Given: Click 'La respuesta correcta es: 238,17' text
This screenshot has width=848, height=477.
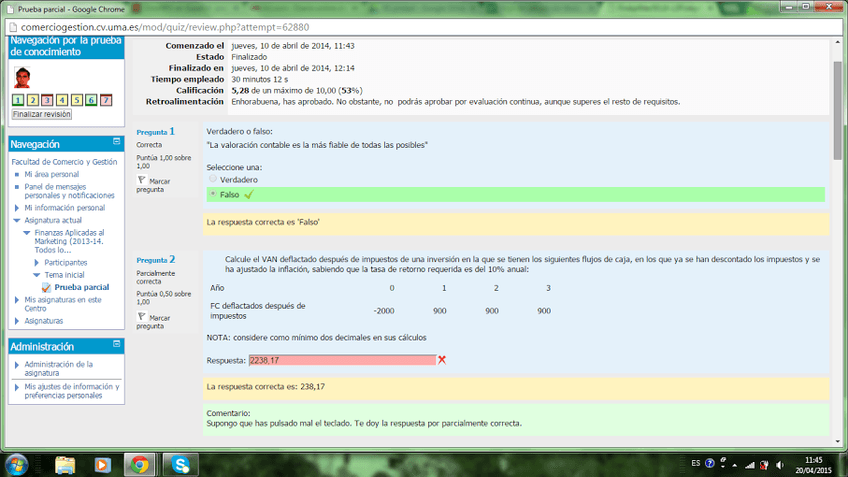Looking at the screenshot, I should (x=266, y=387).
